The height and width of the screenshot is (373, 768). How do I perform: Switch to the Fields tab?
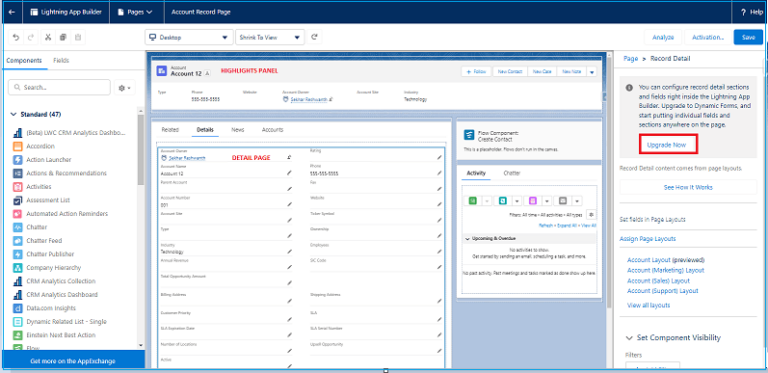pyautogui.click(x=61, y=61)
